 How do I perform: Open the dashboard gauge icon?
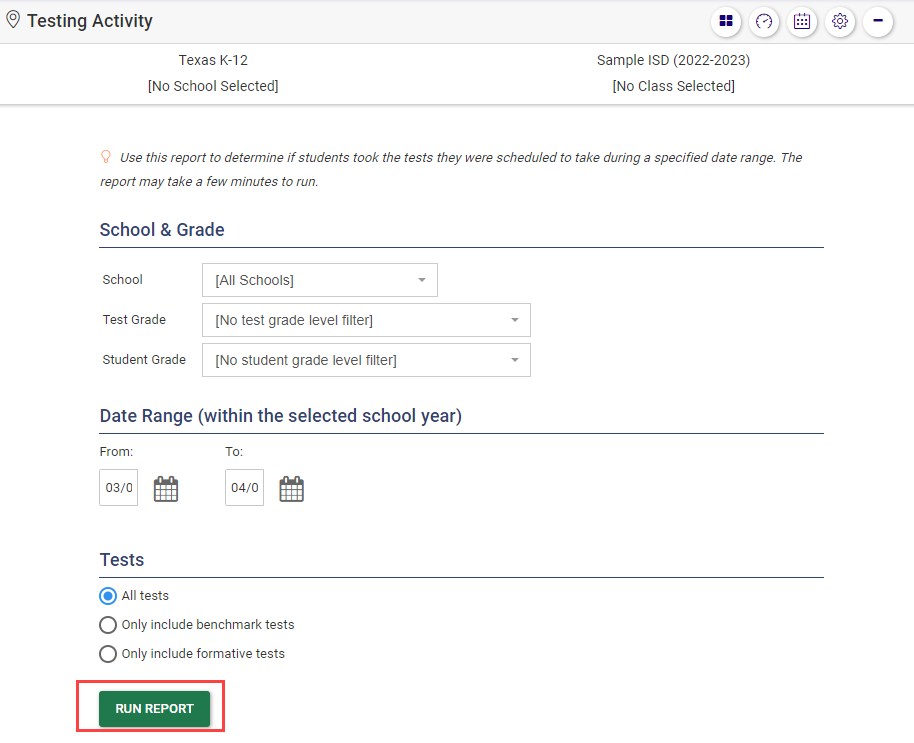(x=764, y=22)
